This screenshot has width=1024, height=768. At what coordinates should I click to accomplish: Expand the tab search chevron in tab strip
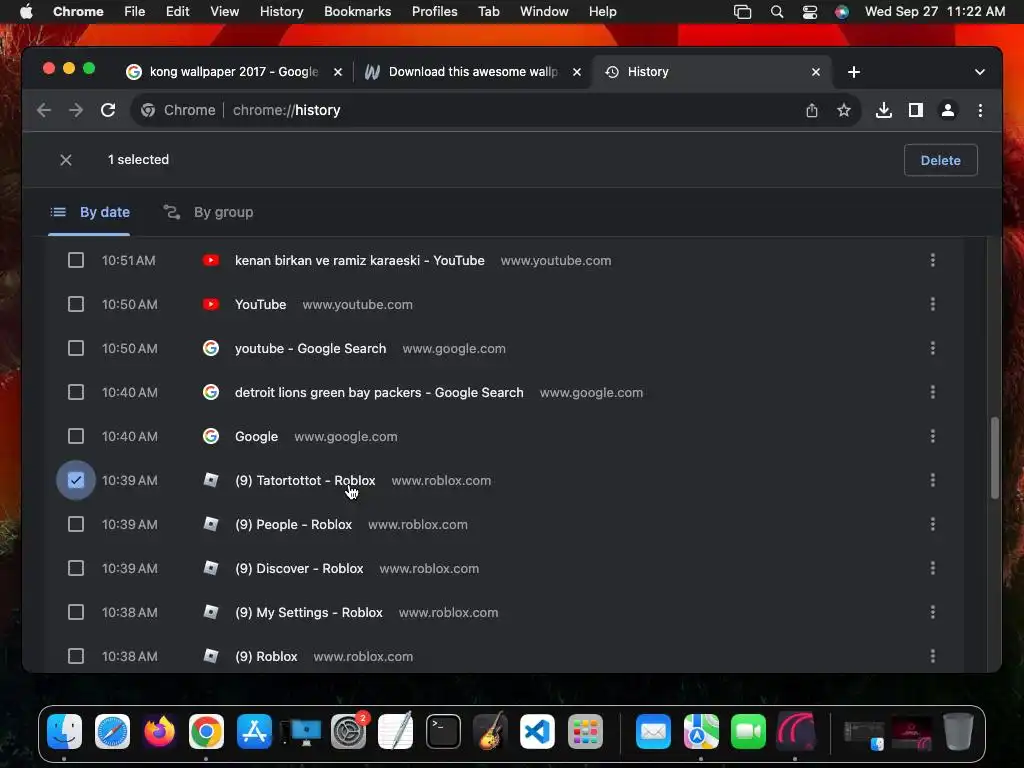(x=980, y=72)
